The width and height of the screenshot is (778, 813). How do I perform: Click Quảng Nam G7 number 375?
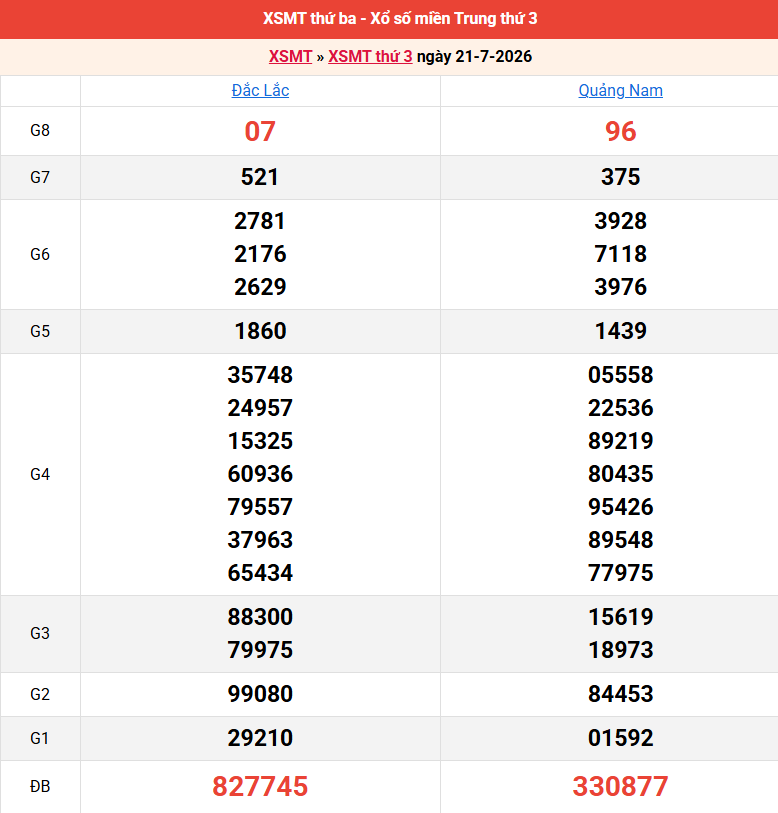pyautogui.click(x=620, y=177)
